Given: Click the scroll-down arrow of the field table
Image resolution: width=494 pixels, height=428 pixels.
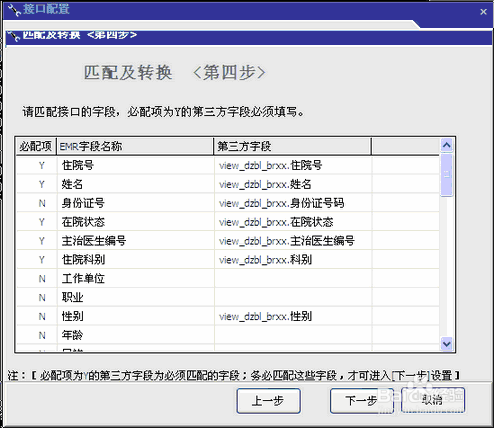Looking at the screenshot, I should click(446, 343).
